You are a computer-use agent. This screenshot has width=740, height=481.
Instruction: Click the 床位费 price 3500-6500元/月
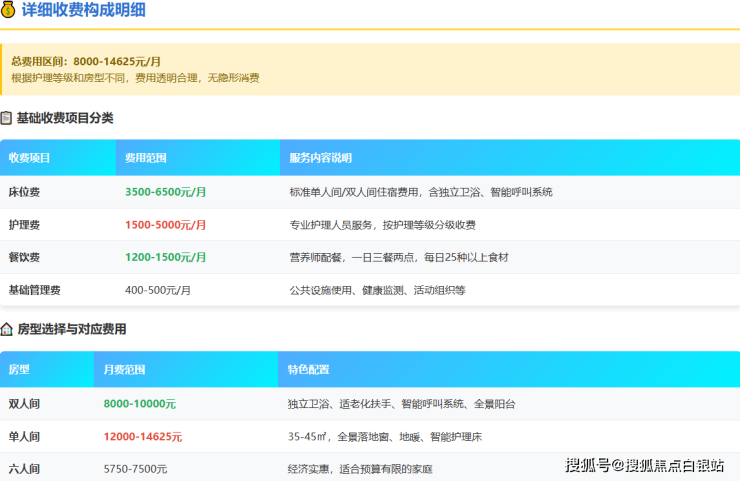tap(165, 192)
